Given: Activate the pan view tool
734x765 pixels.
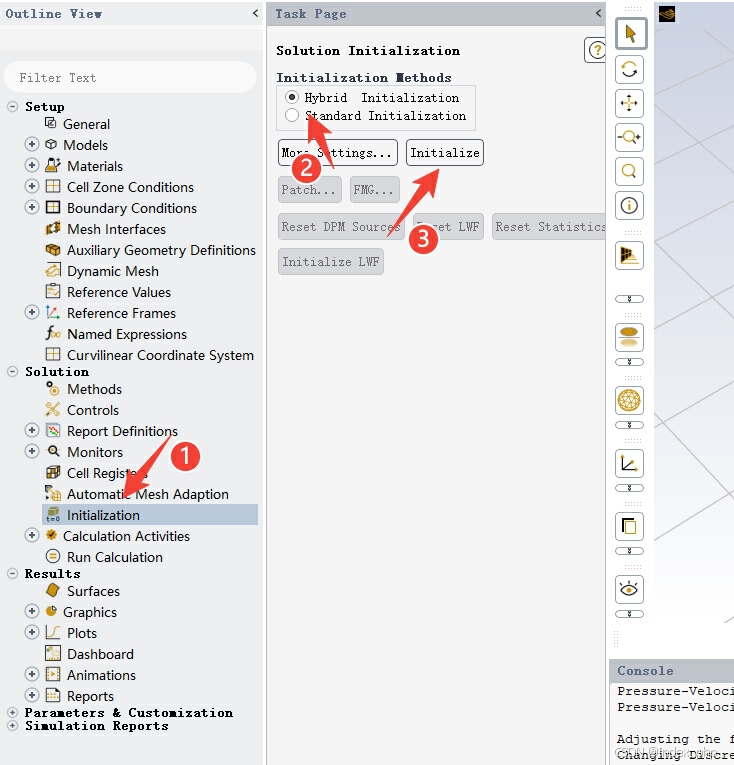Looking at the screenshot, I should tap(629, 103).
